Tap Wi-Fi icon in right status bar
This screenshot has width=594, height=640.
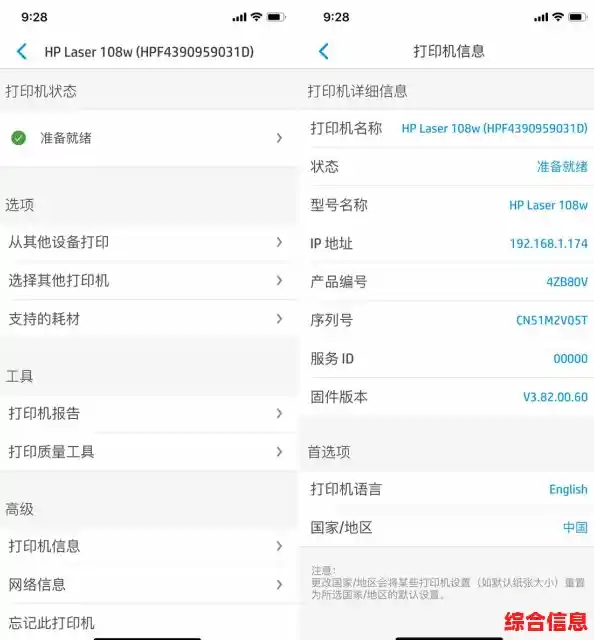click(x=558, y=17)
